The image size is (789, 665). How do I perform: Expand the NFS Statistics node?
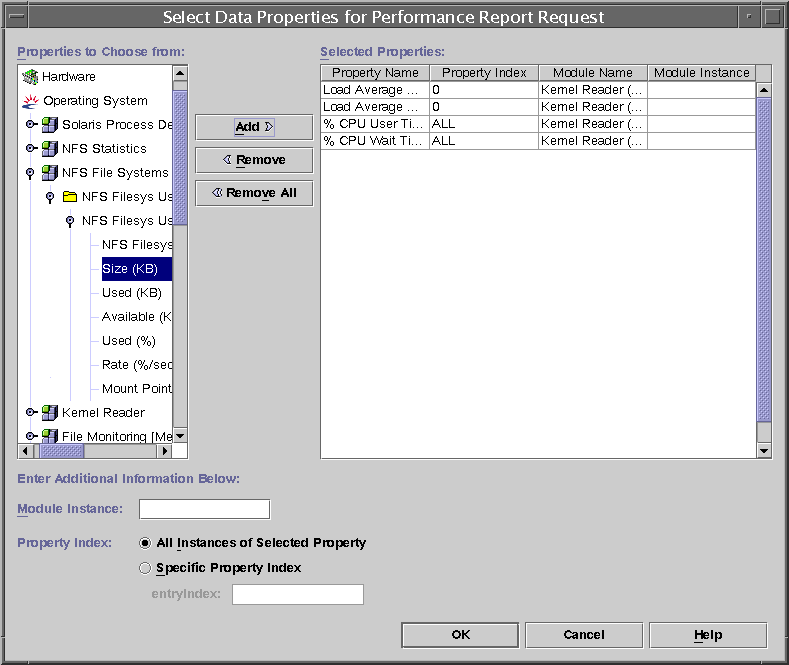[x=31, y=148]
